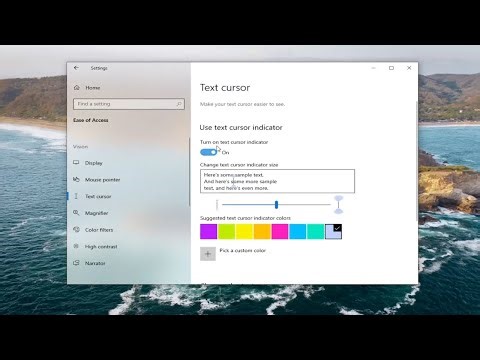
Task: Choose the yellow indicator color swatch
Action: 244,232
